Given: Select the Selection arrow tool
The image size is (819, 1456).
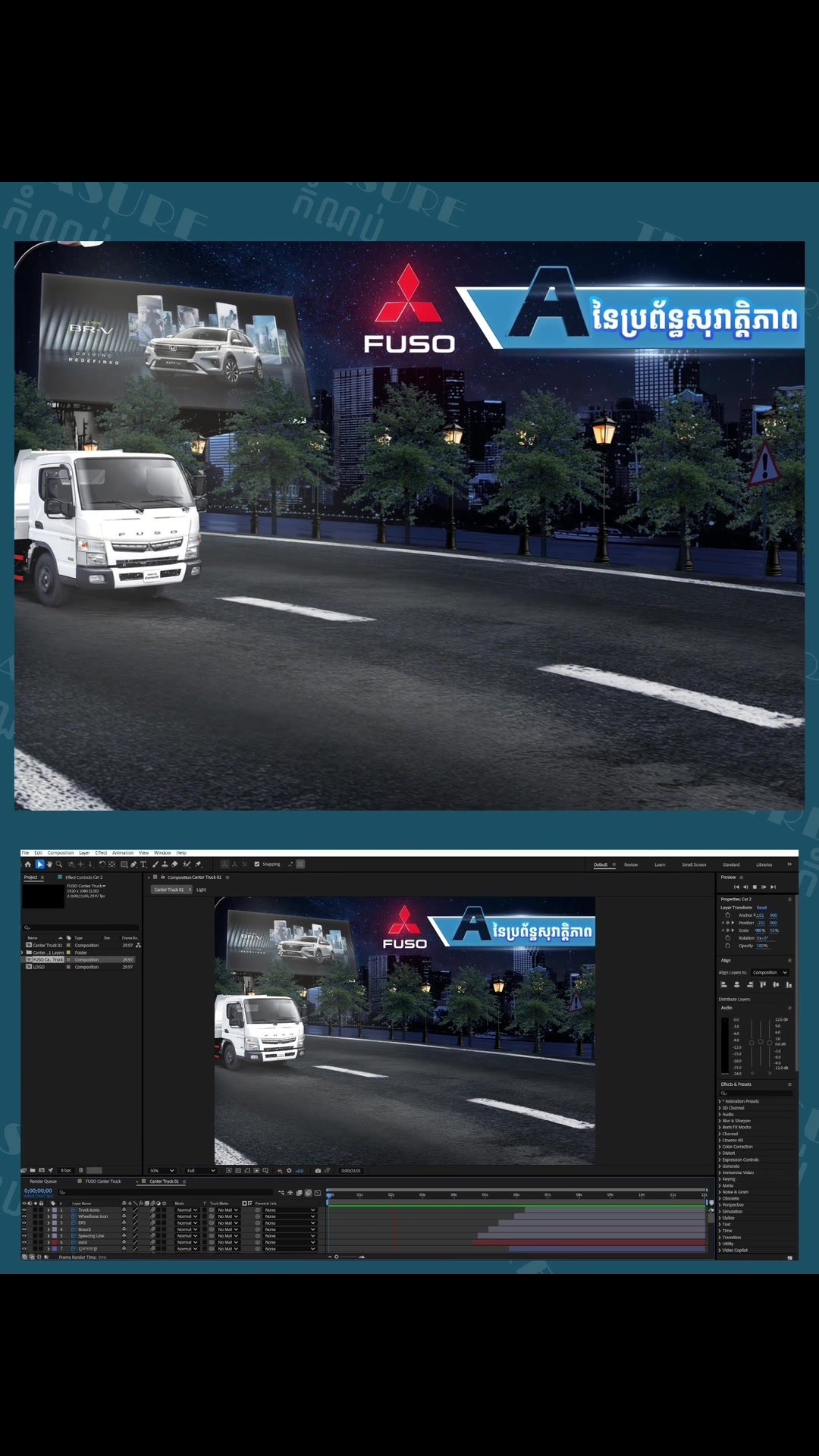Looking at the screenshot, I should pos(40,864).
